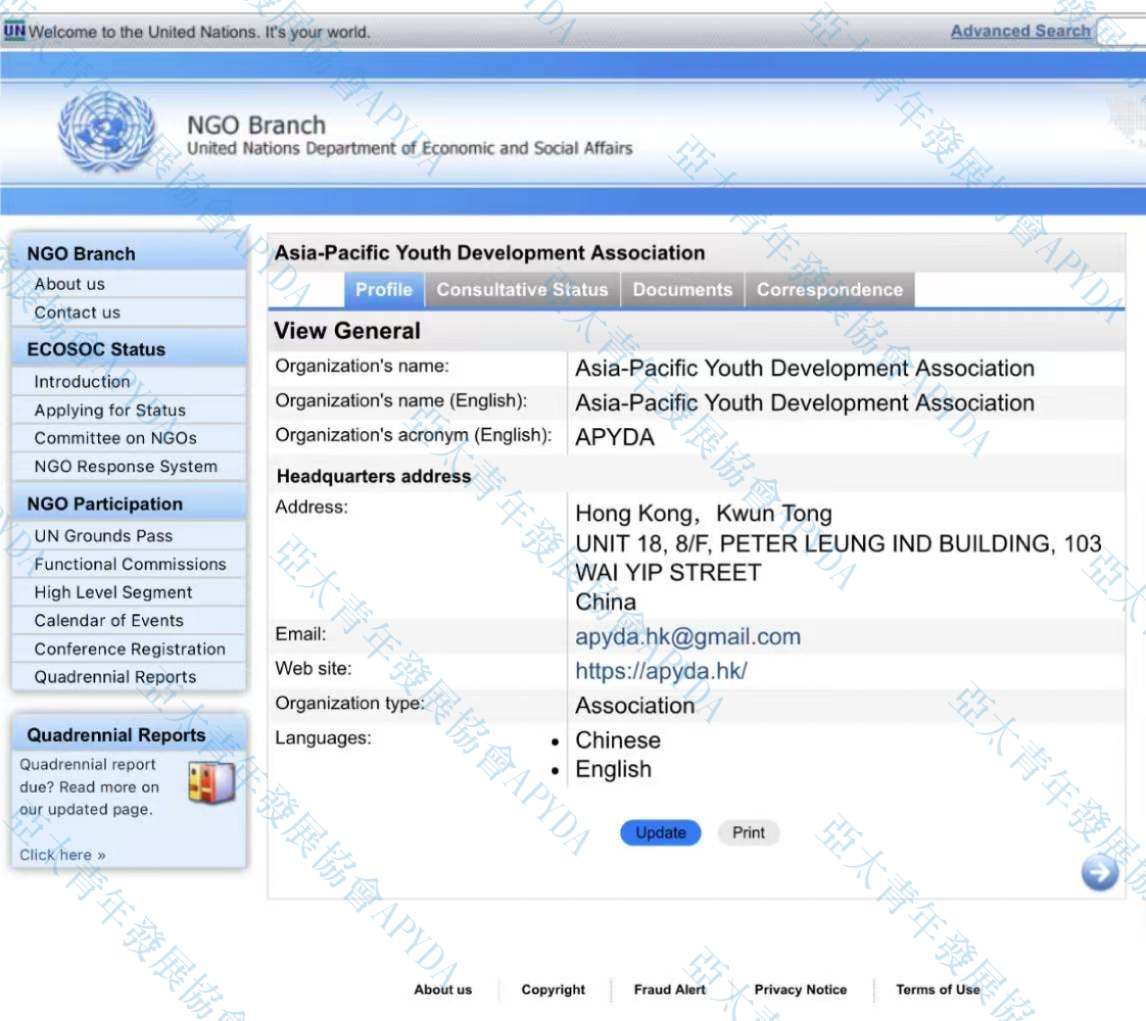Select the Profile tab
This screenshot has height=1021, width=1146.
click(384, 290)
